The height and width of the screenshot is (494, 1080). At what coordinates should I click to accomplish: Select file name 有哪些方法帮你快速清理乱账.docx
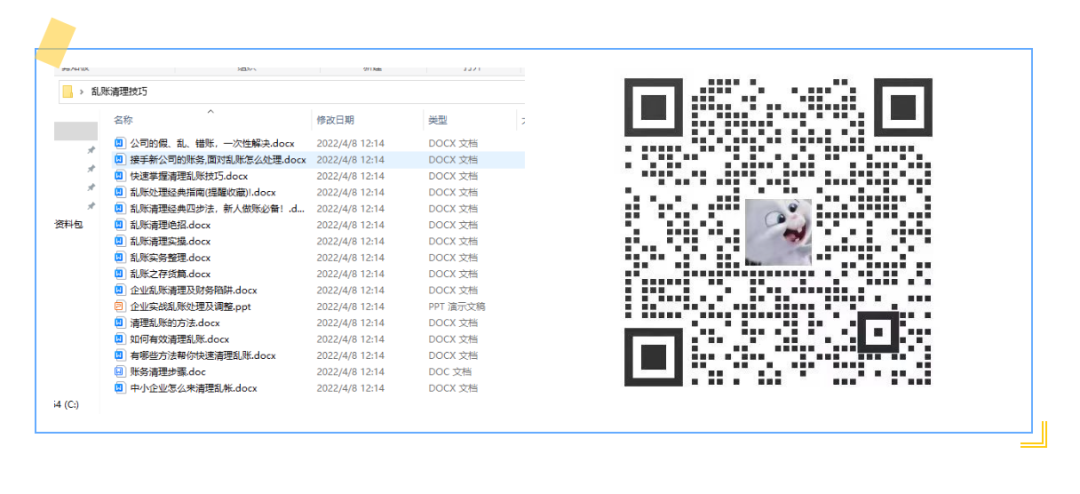coord(202,356)
